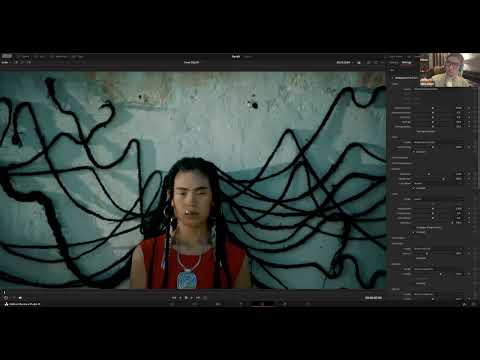The width and height of the screenshot is (480, 360).
Task: Jump to first frame in viewer transport
Action: 174,298
